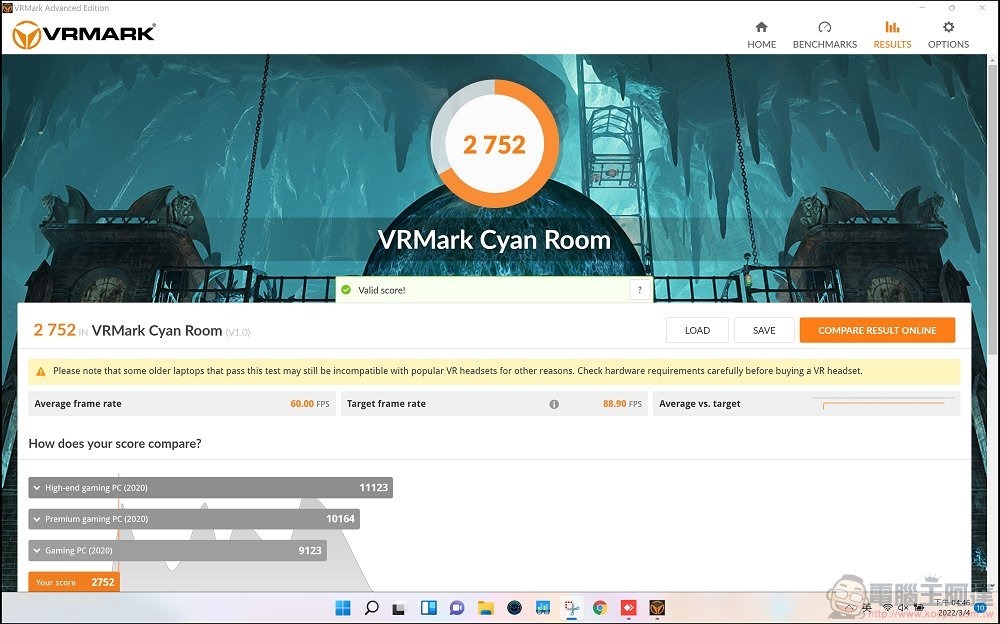The image size is (1000, 624).
Task: Click the LOAD button
Action: tap(697, 331)
